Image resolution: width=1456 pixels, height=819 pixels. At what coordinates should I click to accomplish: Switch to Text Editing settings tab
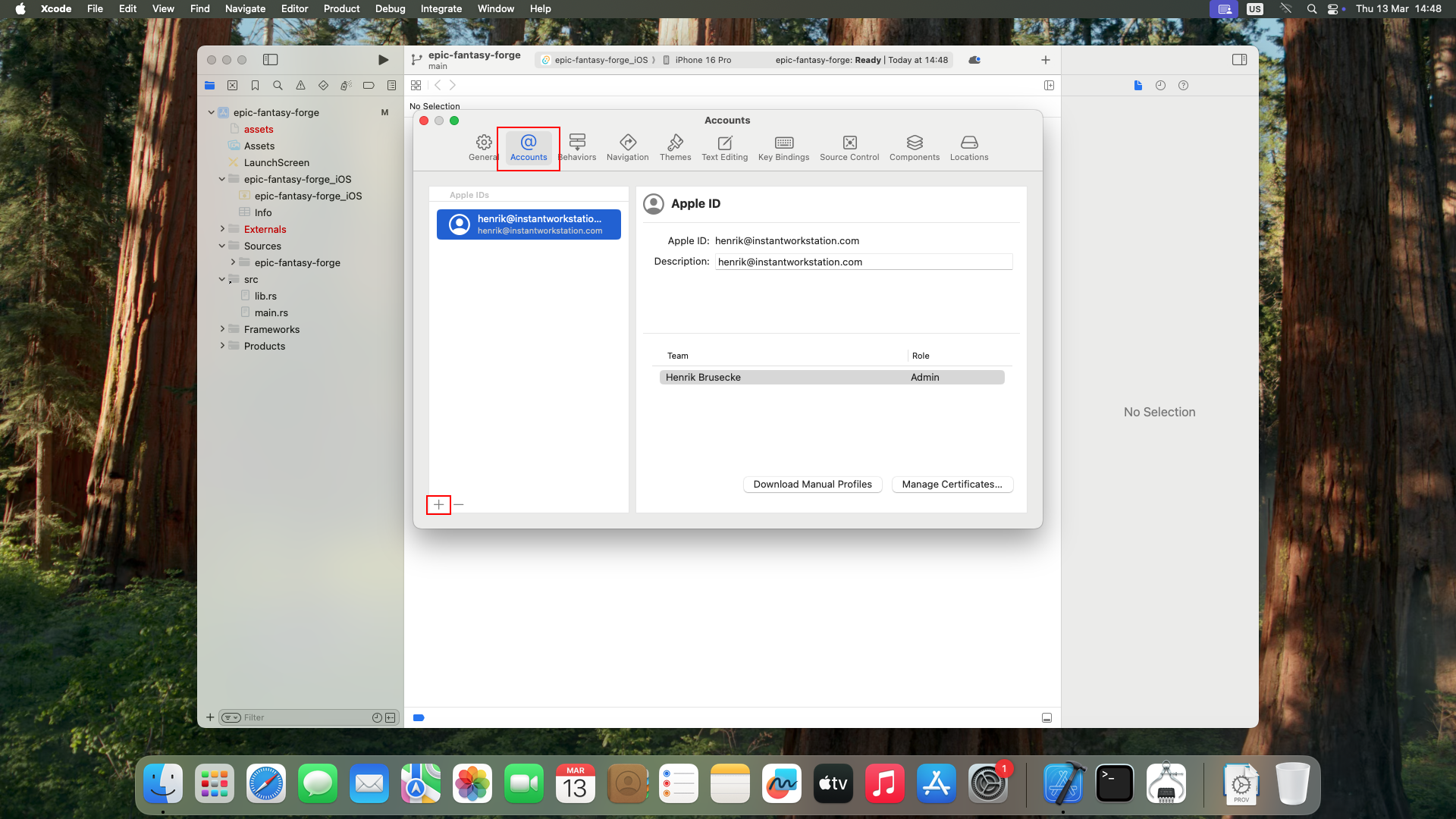[725, 147]
